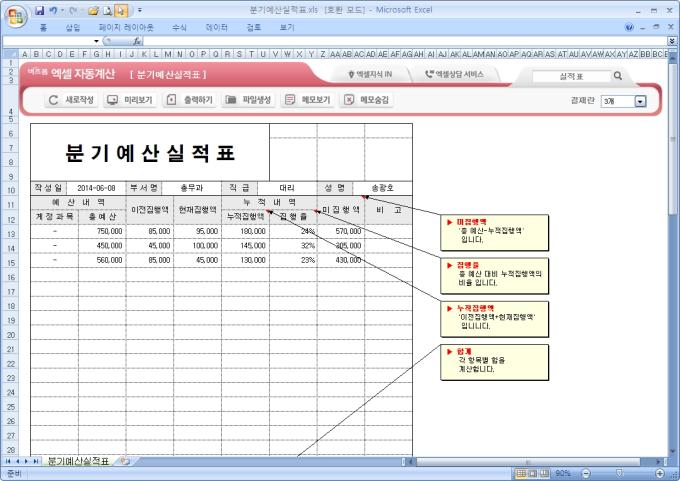
Task: Switch to Normal view in status bar
Action: 521,473
